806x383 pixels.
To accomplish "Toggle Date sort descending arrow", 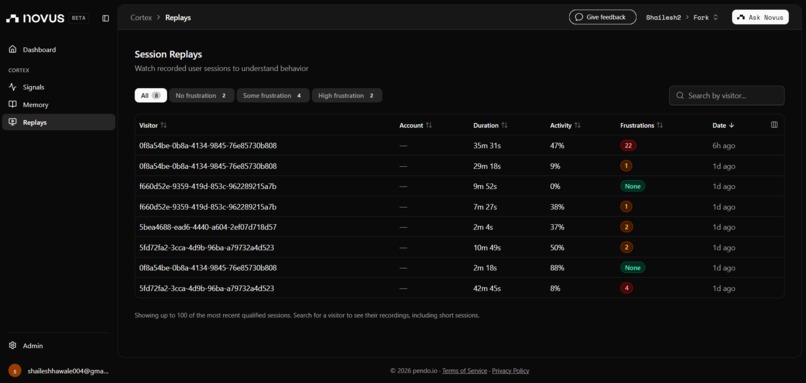I will (x=731, y=125).
